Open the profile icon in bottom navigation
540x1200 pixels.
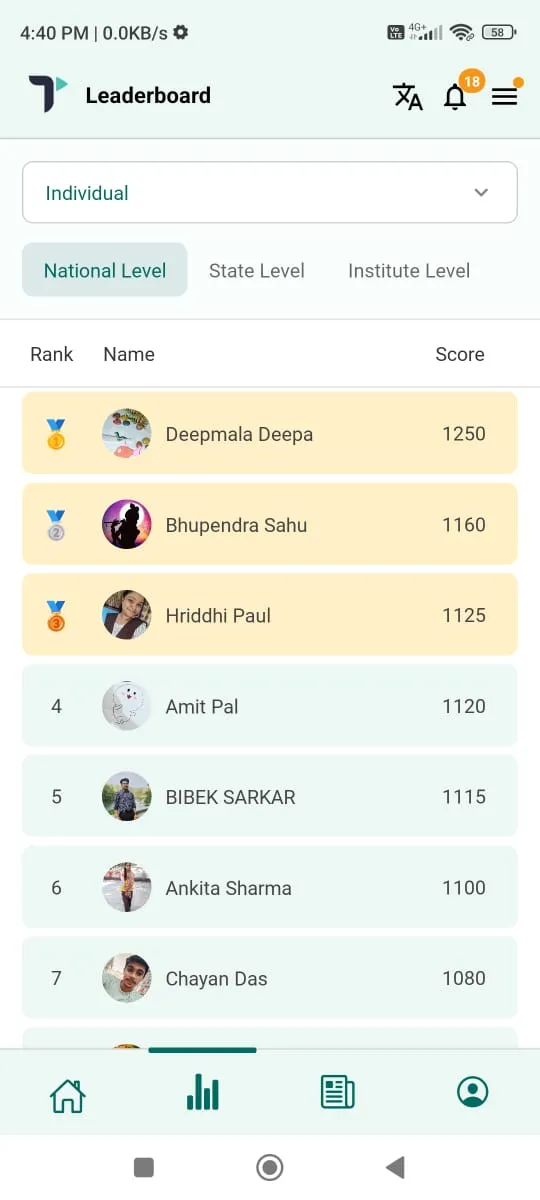tap(472, 1092)
